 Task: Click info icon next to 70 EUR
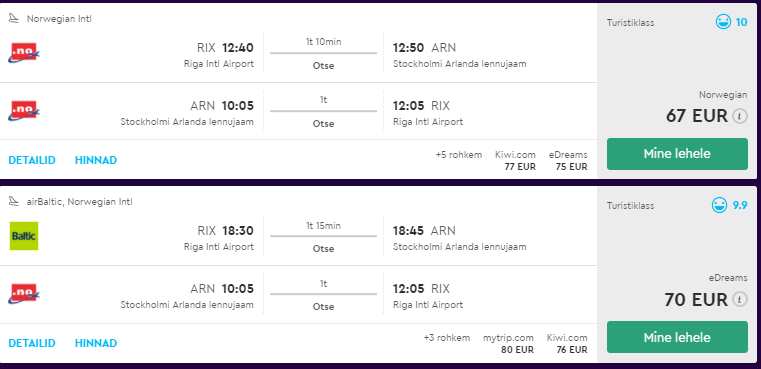pyautogui.click(x=740, y=299)
